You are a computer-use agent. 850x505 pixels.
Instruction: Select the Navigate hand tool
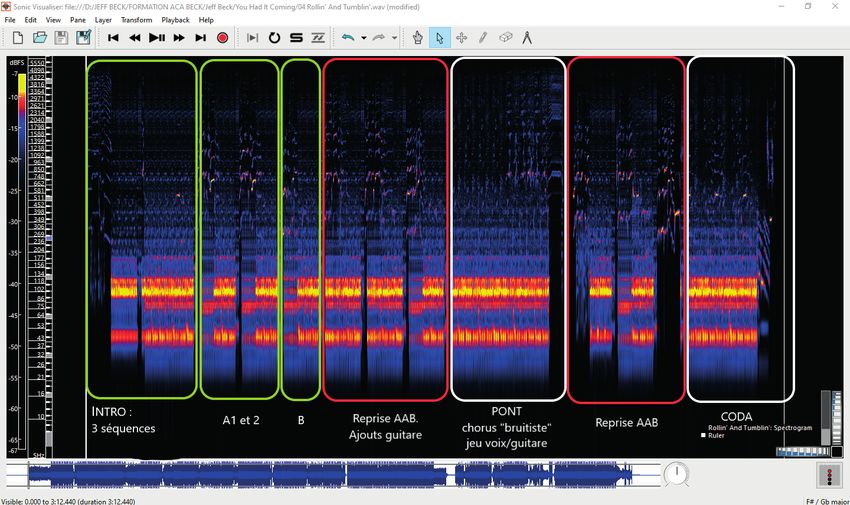click(418, 38)
